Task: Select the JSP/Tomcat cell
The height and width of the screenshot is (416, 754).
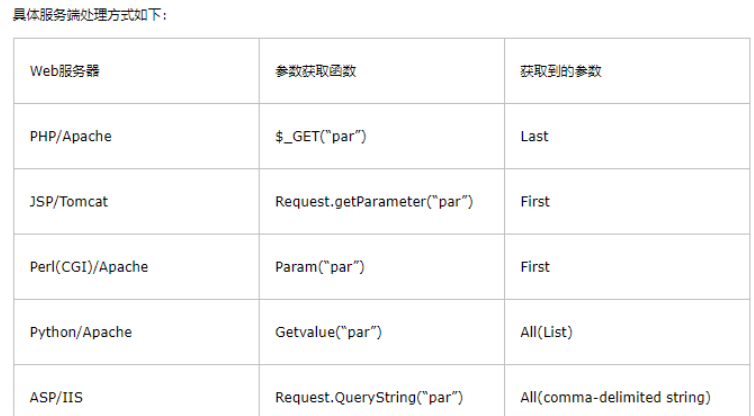Action: 69,201
